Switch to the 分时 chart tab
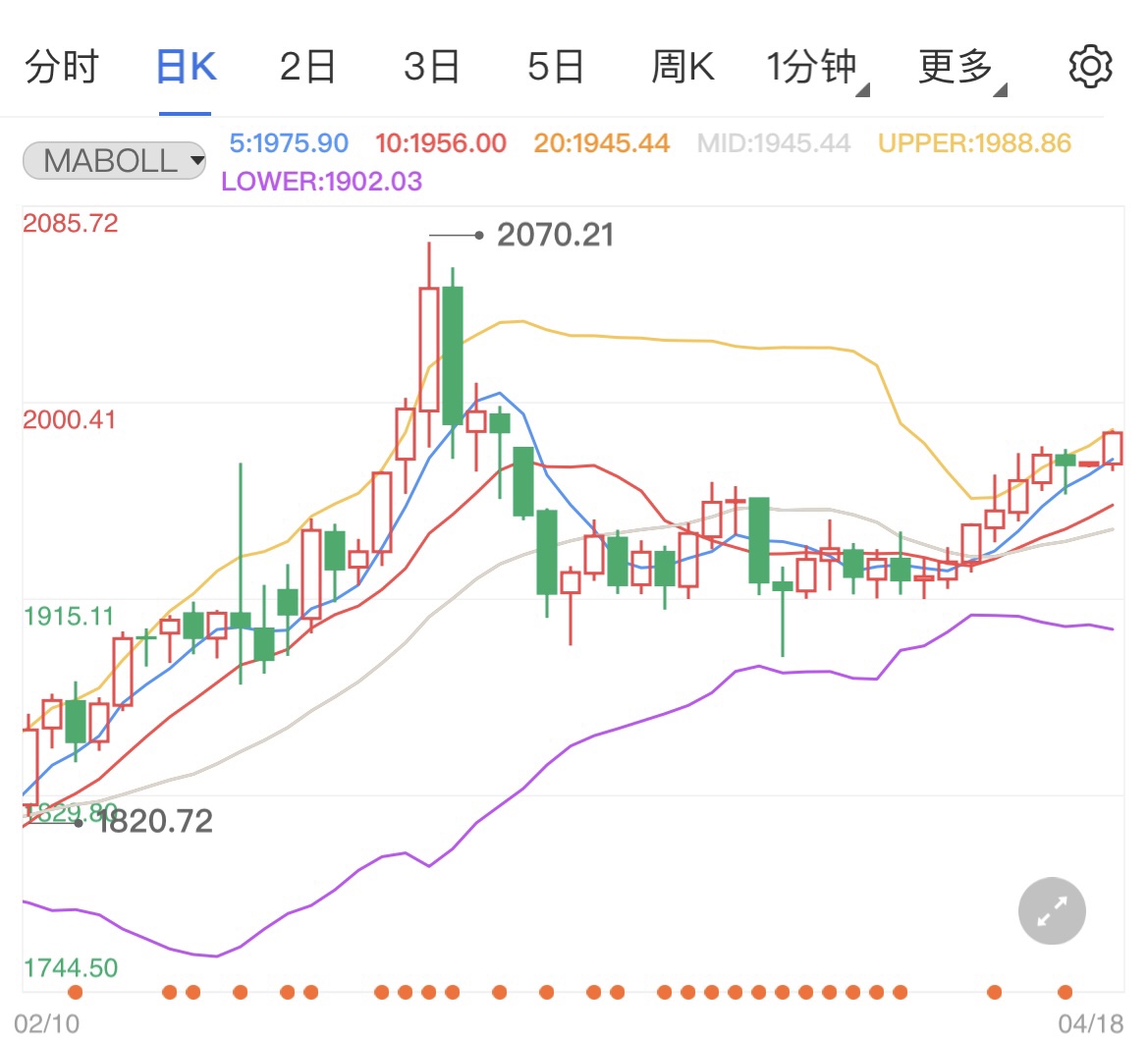The image size is (1148, 1038). click(63, 67)
